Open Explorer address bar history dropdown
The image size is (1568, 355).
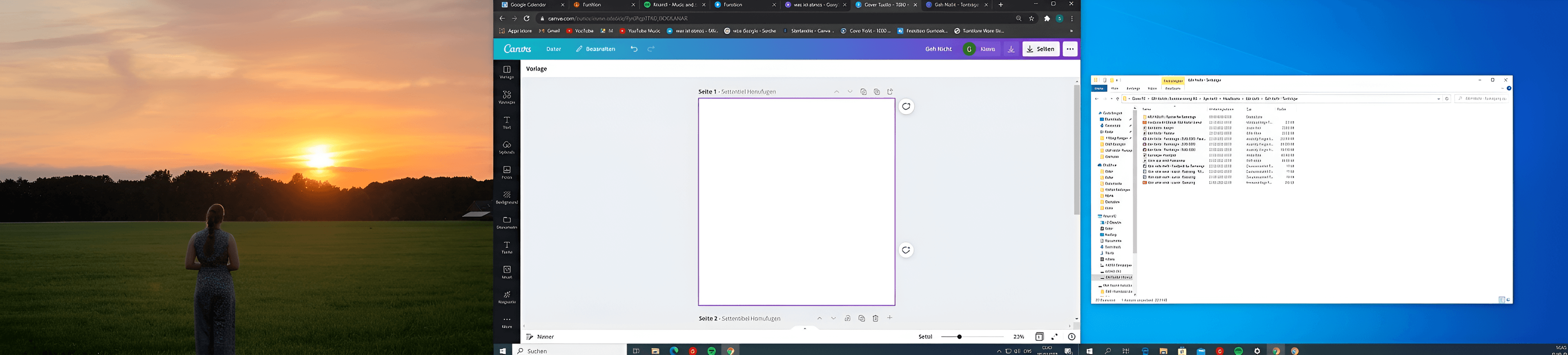click(1438, 98)
